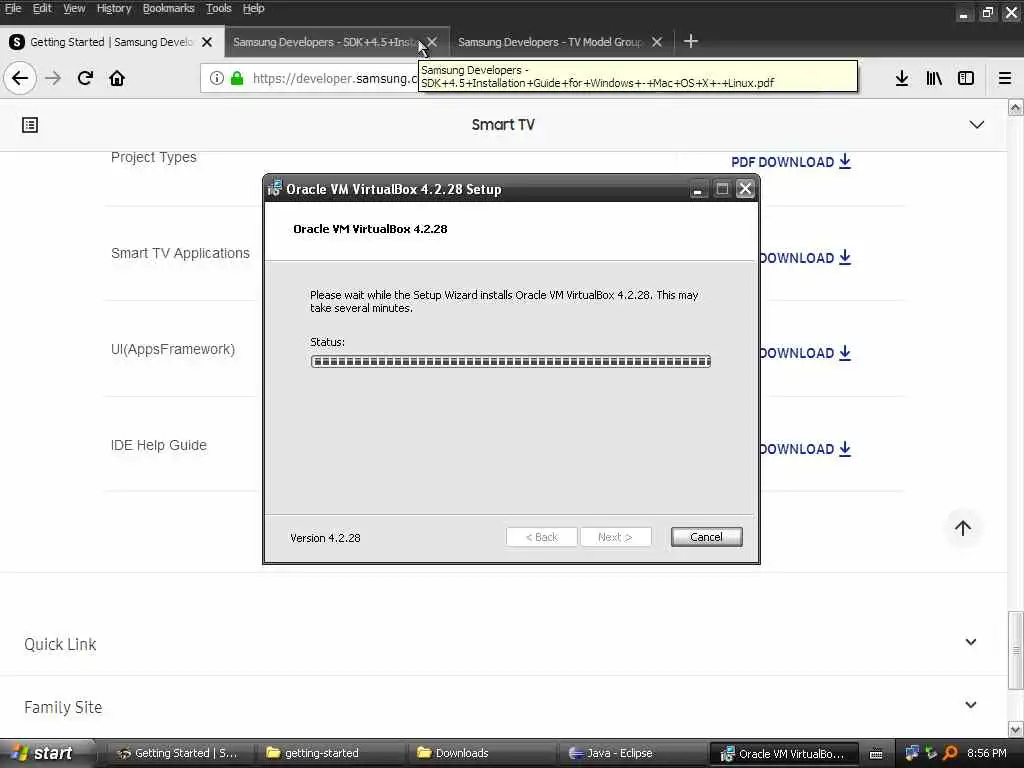Click the IDE Help Guide row label
The image size is (1024, 768).
pos(159,445)
